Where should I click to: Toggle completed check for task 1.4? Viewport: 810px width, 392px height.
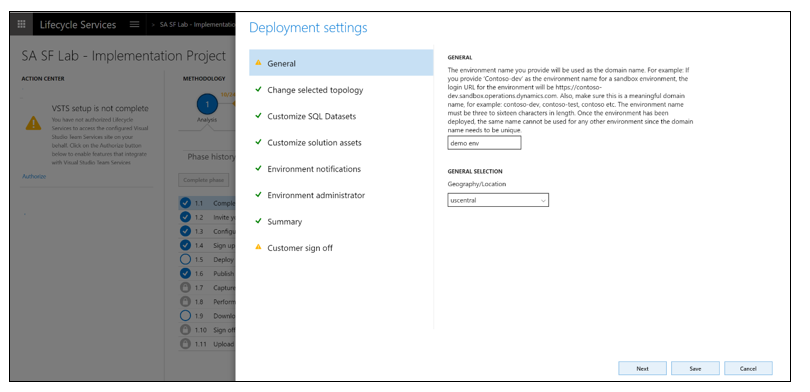tap(185, 245)
